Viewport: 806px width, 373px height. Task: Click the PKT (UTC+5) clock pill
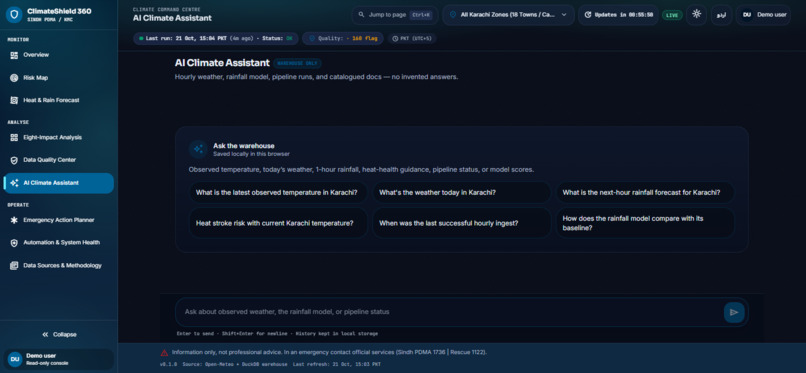412,39
